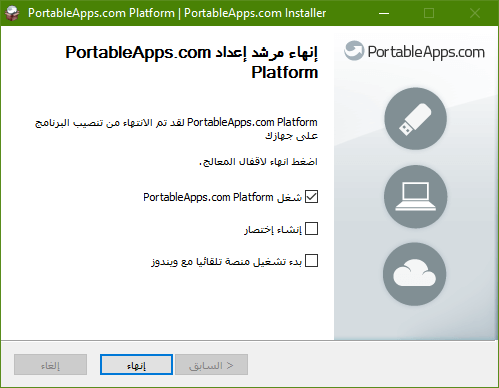Click the laptop computer icon

coord(415,197)
